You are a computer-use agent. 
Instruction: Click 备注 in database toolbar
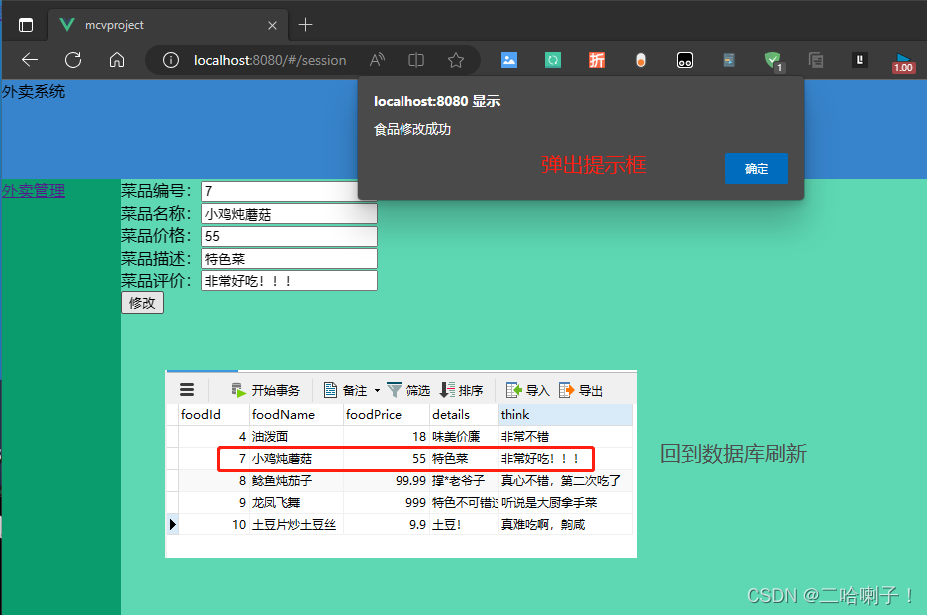[x=345, y=390]
